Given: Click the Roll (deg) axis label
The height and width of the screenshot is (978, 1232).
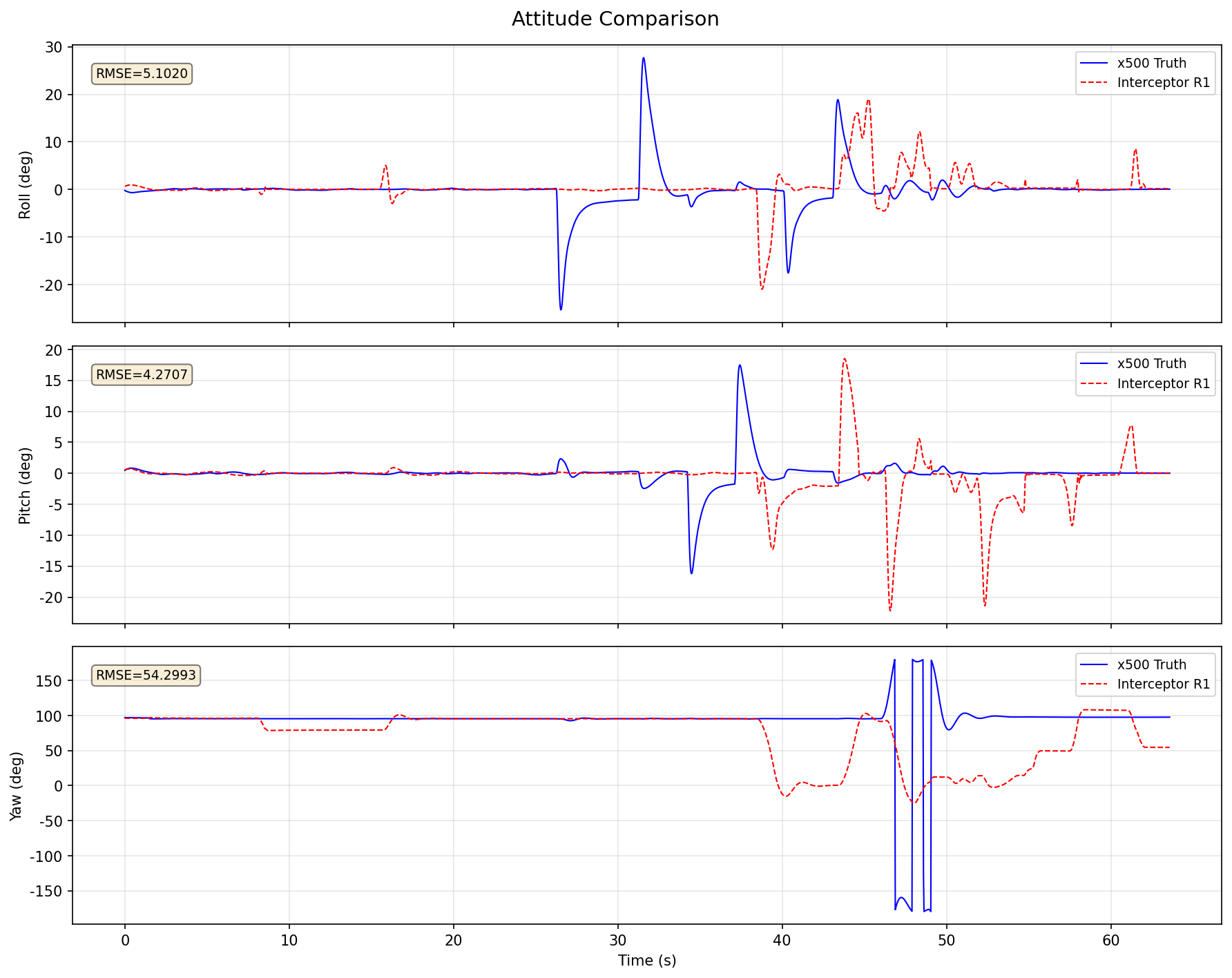Looking at the screenshot, I should tap(25, 184).
